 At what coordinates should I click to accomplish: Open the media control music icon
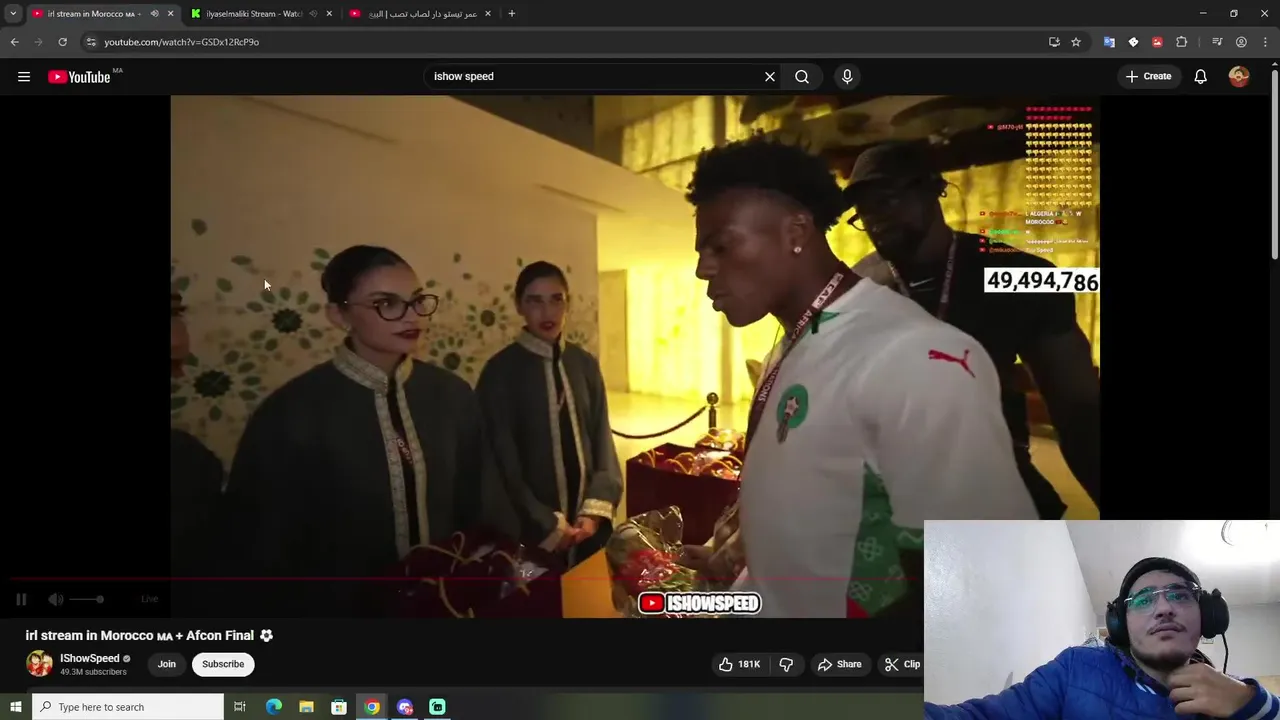click(x=1217, y=42)
